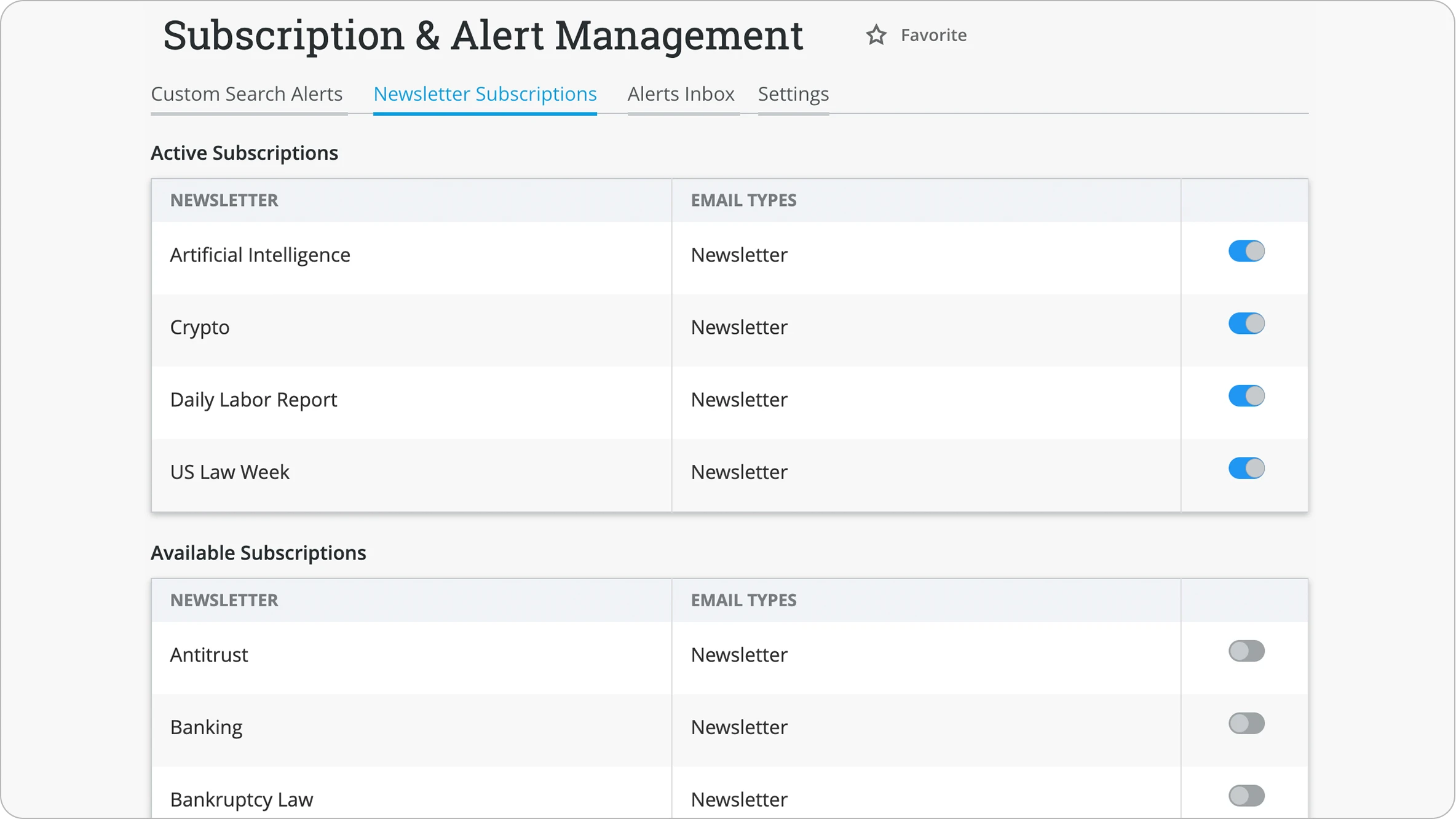The width and height of the screenshot is (1456, 819).
Task: Toggle off Daily Labor Report subscription
Action: click(1246, 396)
